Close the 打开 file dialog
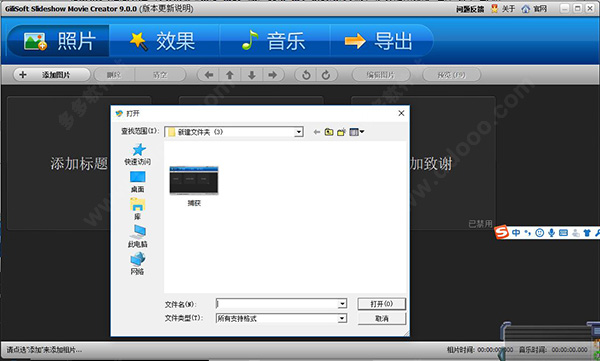The height and width of the screenshot is (361, 600). pos(401,113)
